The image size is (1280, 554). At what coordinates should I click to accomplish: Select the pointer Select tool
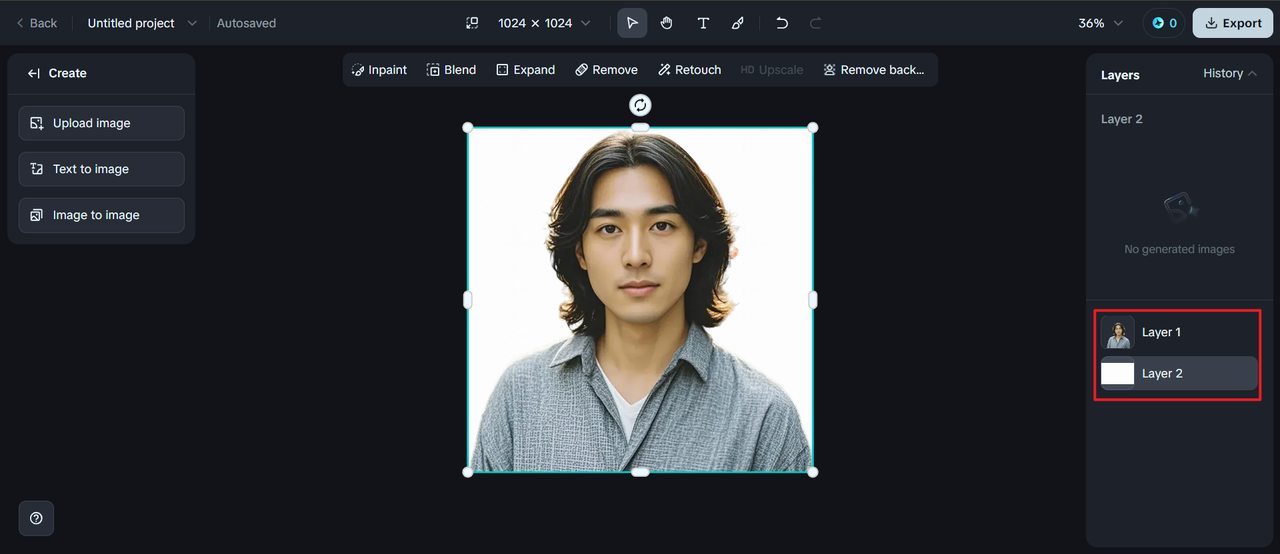click(x=632, y=23)
